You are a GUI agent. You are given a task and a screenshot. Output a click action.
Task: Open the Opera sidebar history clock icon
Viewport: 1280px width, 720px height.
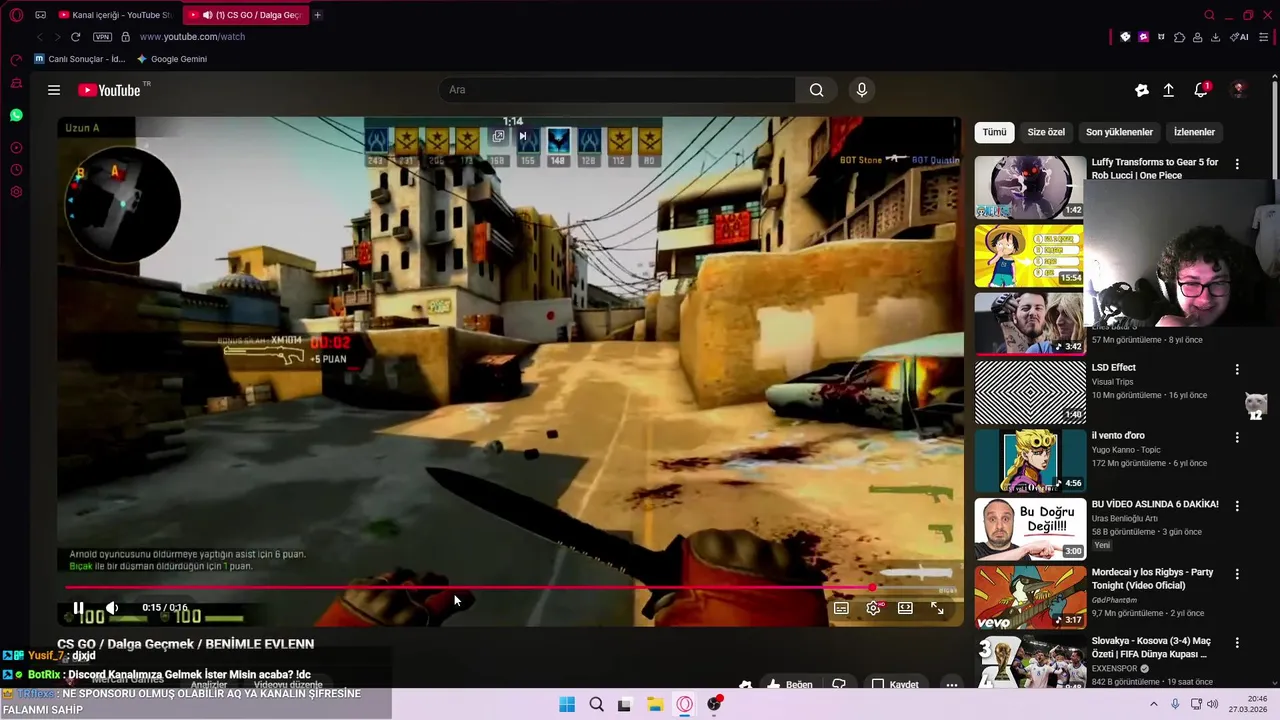coord(16,170)
